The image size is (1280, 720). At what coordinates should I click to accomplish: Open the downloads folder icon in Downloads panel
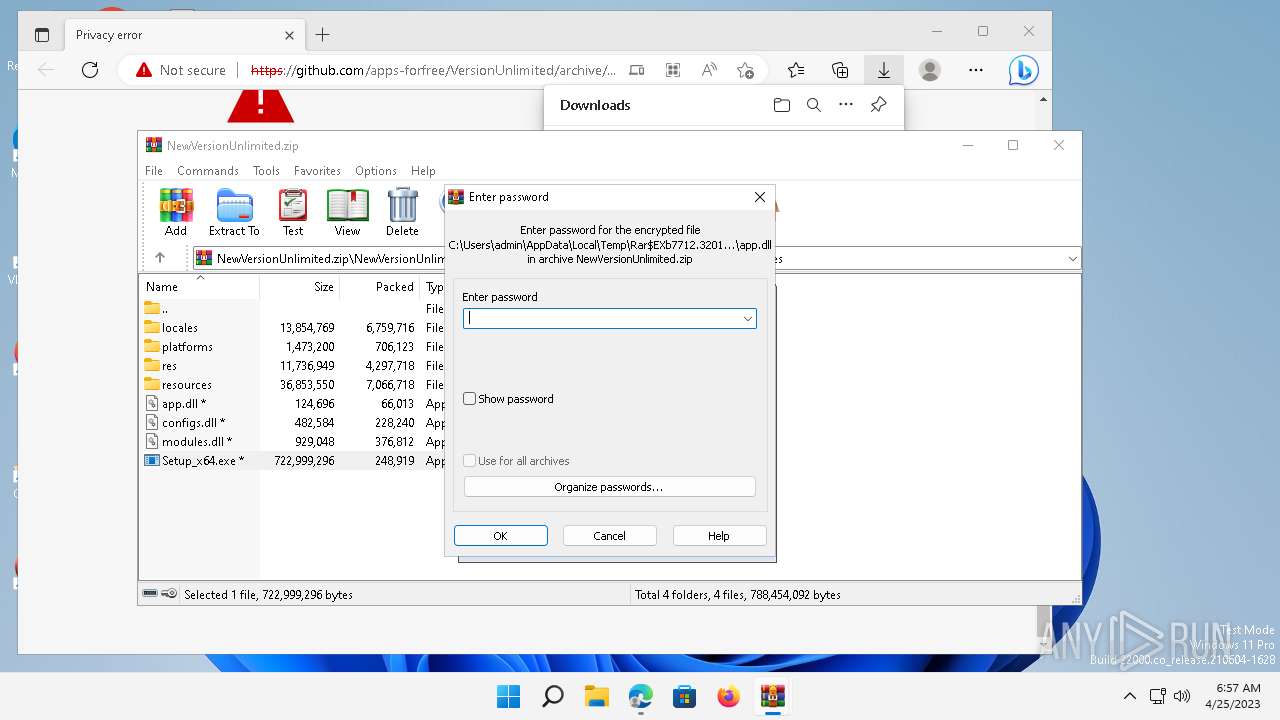tap(782, 105)
